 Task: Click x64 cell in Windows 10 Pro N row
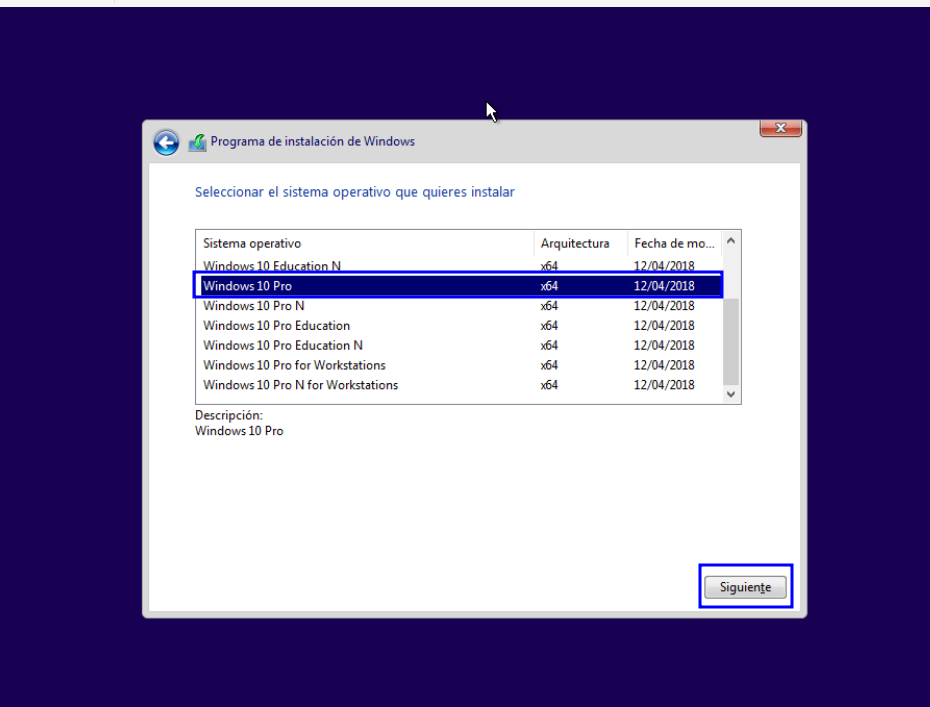coord(549,305)
